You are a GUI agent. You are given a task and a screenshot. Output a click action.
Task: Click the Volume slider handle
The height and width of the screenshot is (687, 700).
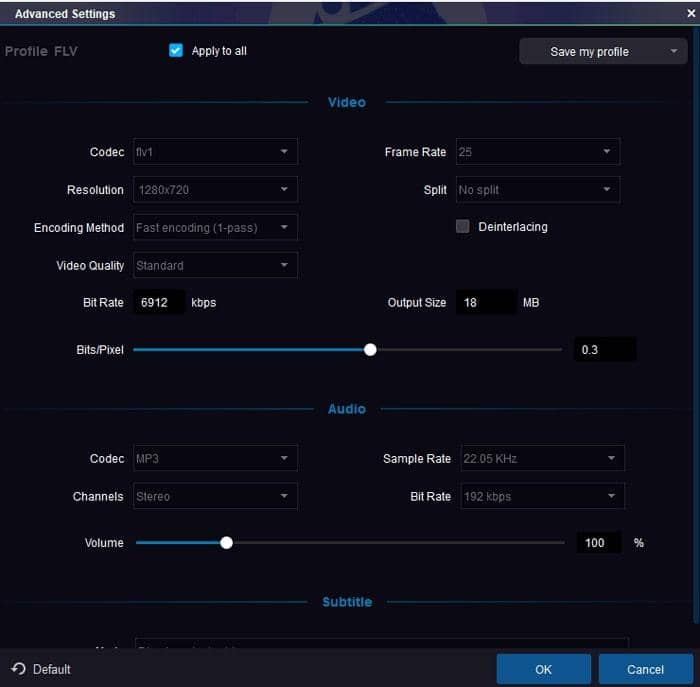click(227, 543)
